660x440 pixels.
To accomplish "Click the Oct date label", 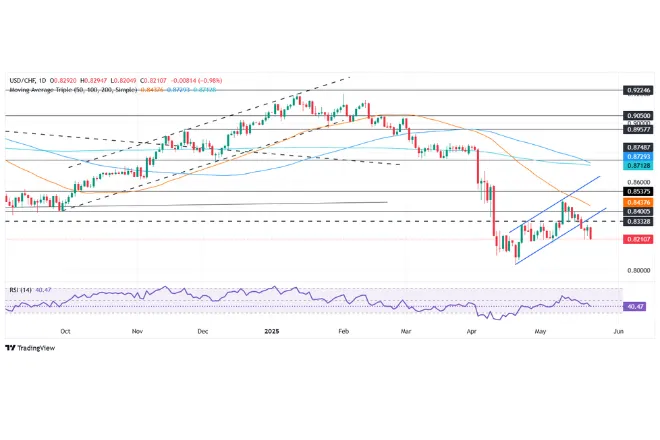I will 65,331.
